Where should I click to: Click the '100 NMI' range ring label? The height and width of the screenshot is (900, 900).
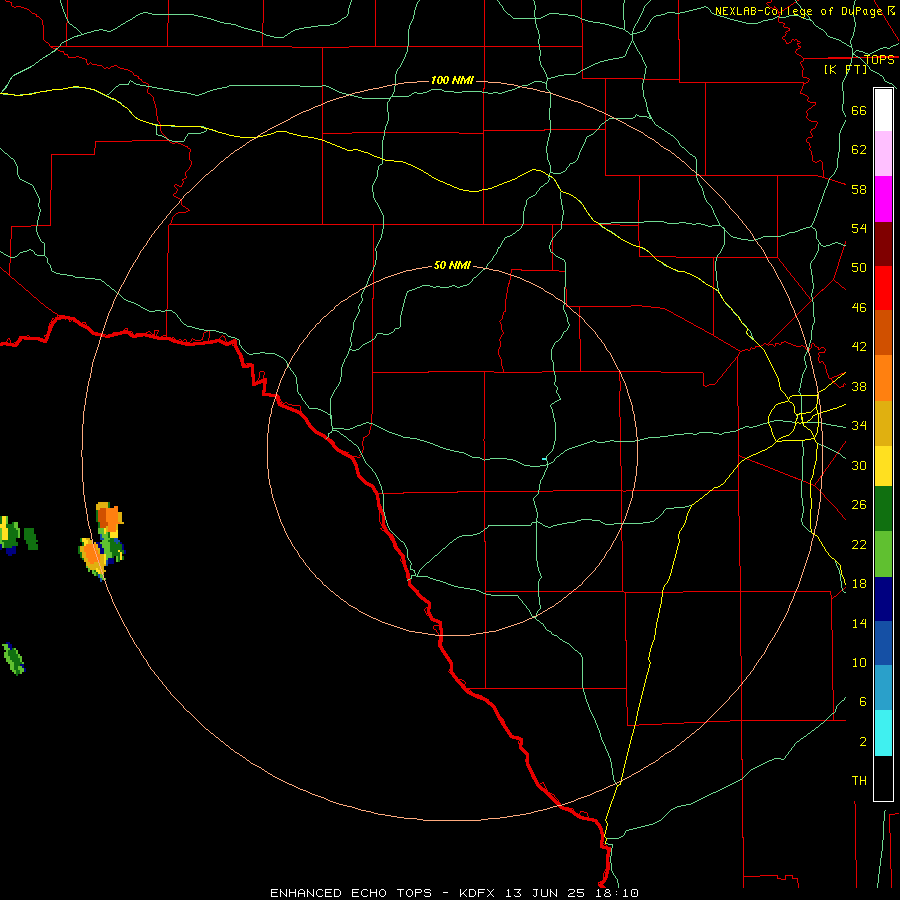pos(452,80)
